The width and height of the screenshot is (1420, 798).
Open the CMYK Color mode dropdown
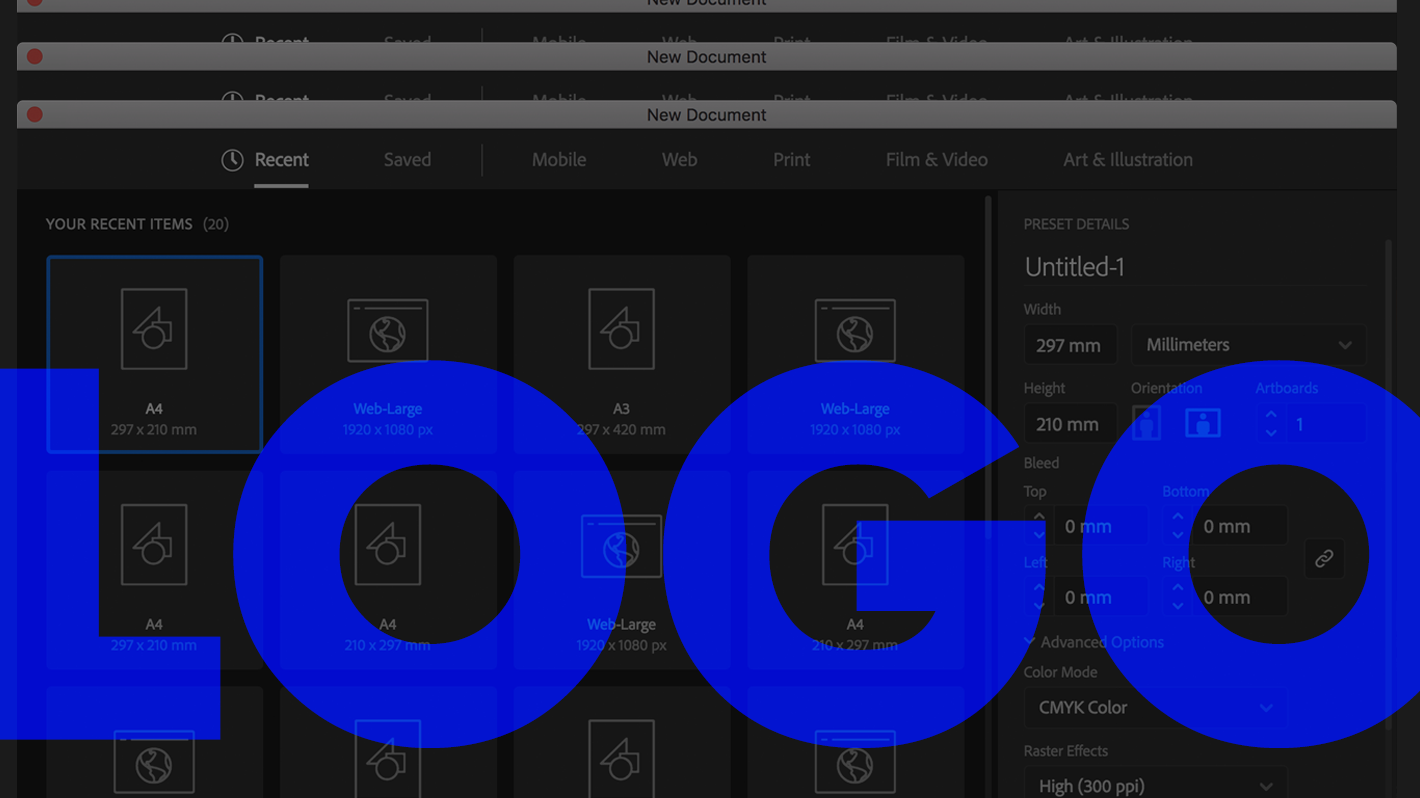pos(1155,708)
